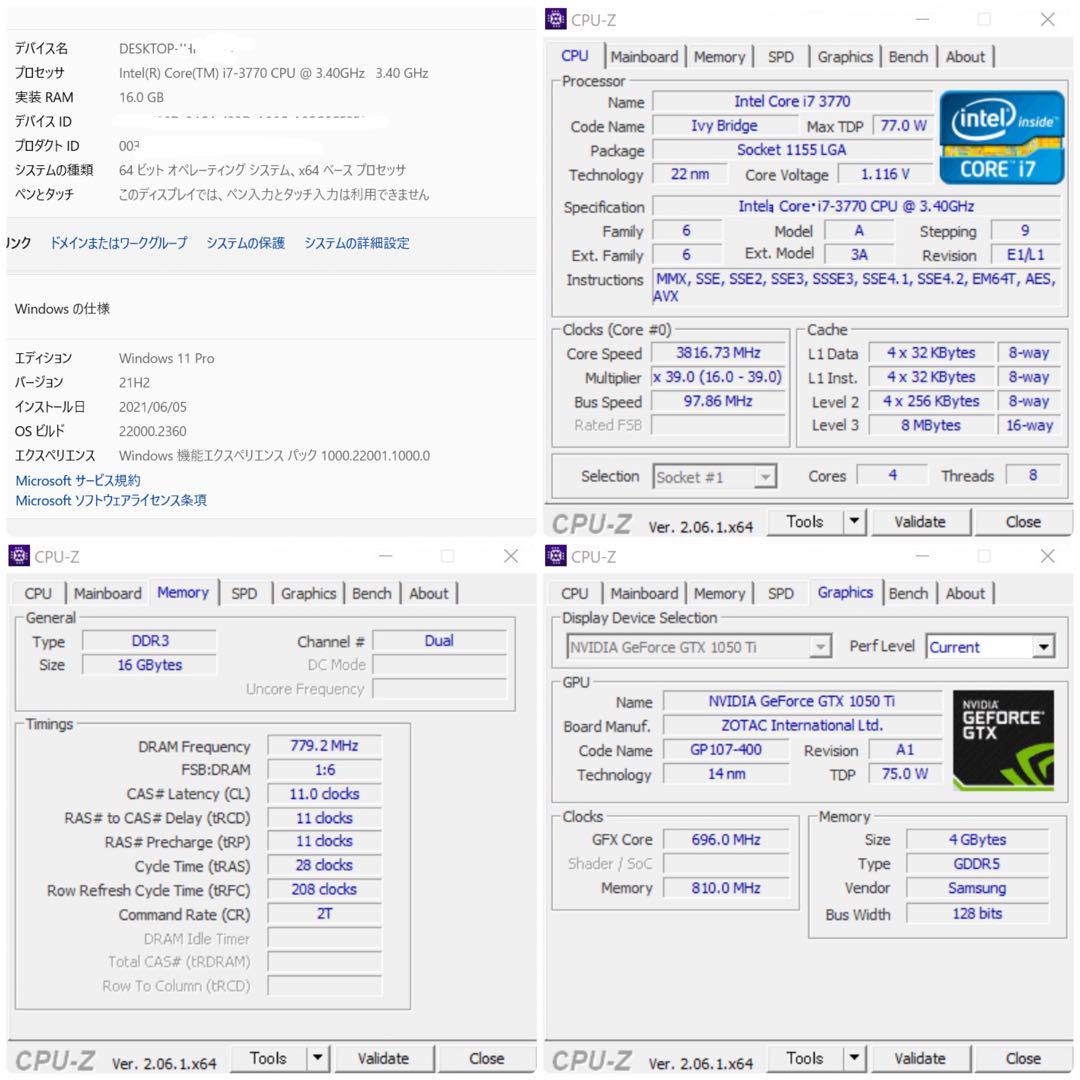Open About tab in the Memory tab window
This screenshot has width=1080, height=1080.
428,593
